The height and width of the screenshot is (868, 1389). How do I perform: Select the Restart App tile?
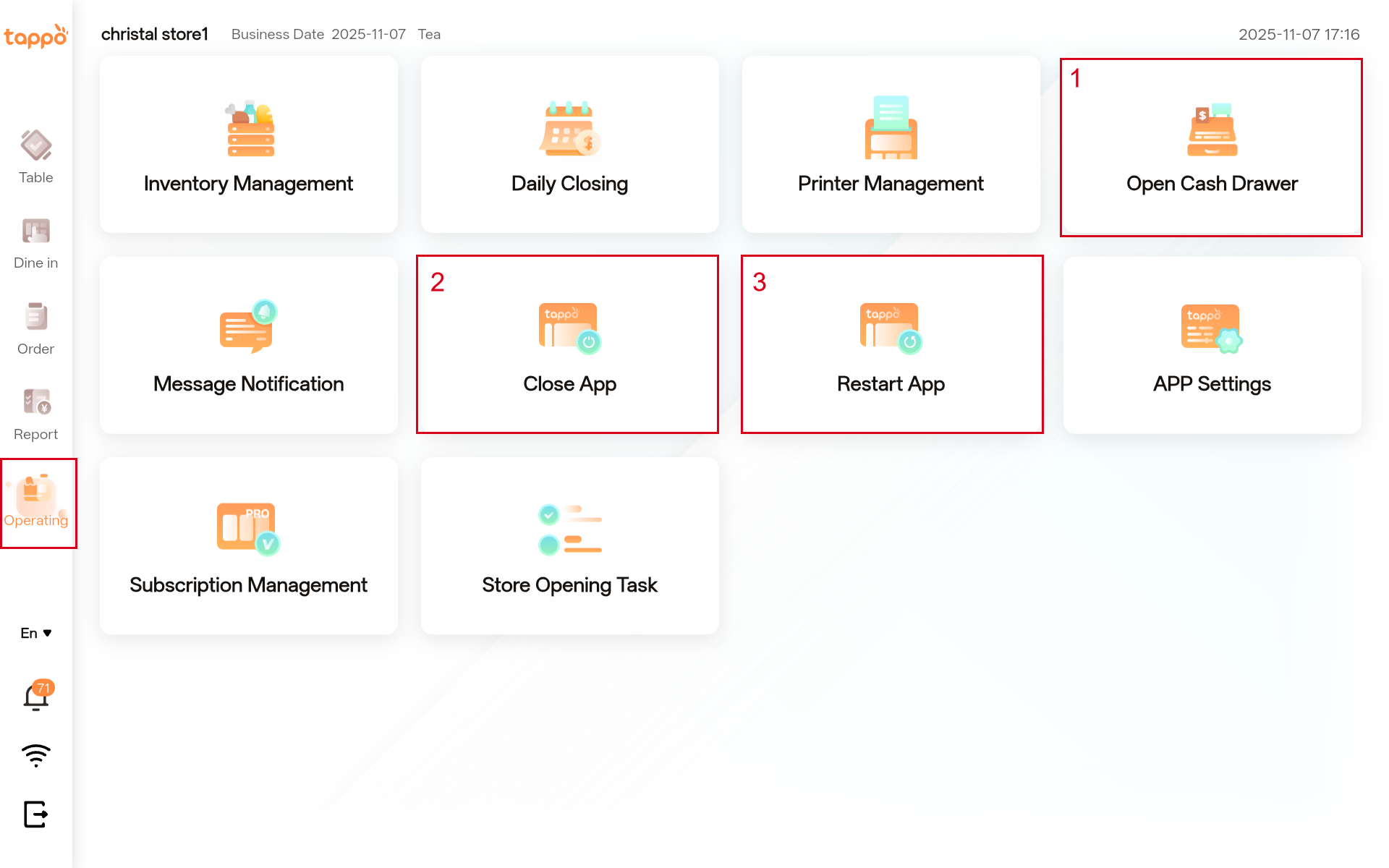coord(891,345)
